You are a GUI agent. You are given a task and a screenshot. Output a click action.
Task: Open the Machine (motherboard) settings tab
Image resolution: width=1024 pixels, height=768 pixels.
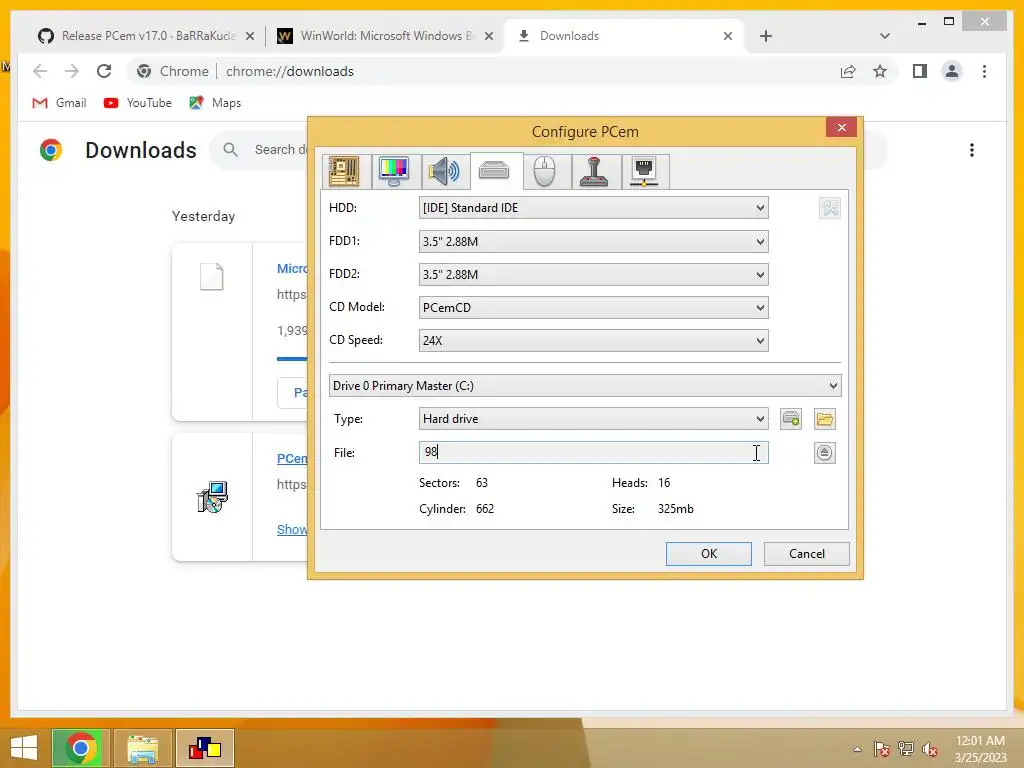pos(345,172)
